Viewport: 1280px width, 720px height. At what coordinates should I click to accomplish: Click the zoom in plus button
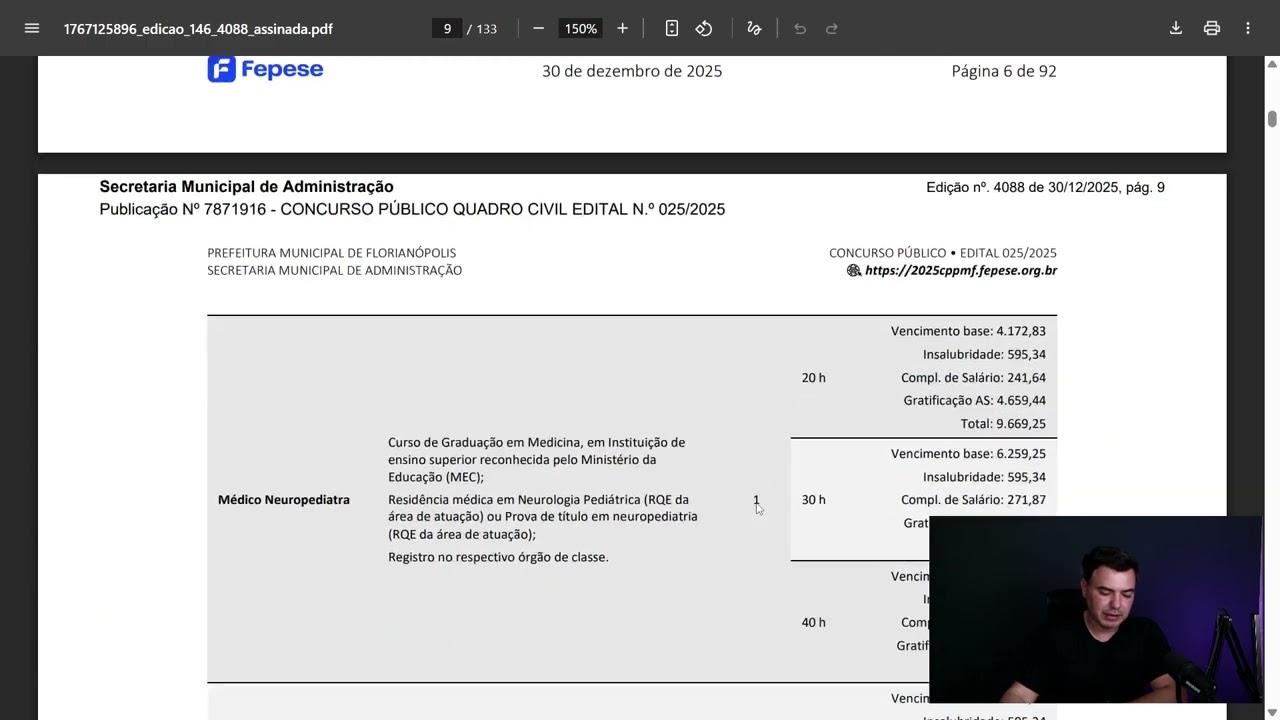pyautogui.click(x=622, y=28)
